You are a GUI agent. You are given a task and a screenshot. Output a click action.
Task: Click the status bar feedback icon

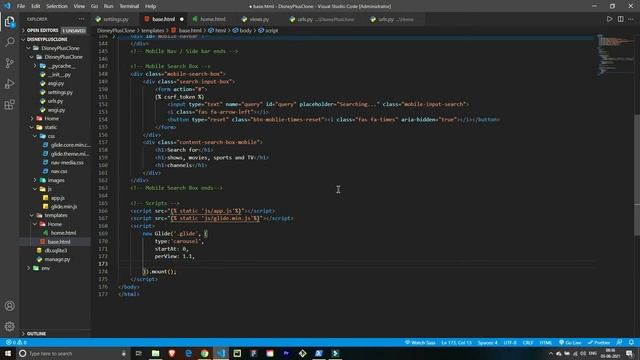click(x=620, y=342)
